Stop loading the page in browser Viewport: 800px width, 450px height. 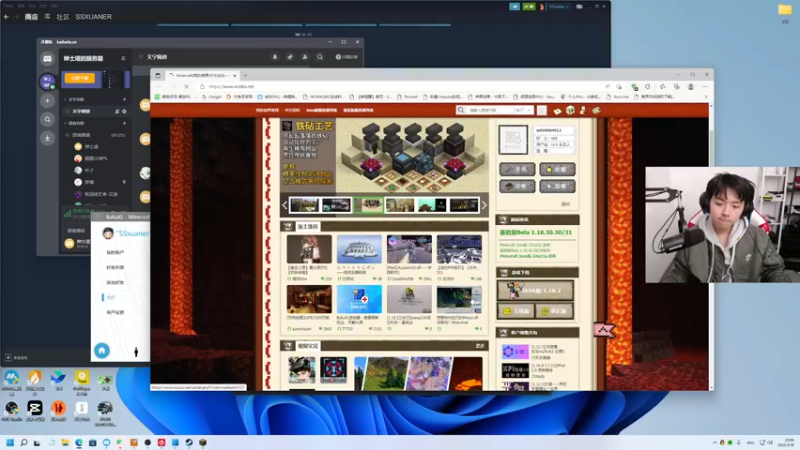pos(186,87)
